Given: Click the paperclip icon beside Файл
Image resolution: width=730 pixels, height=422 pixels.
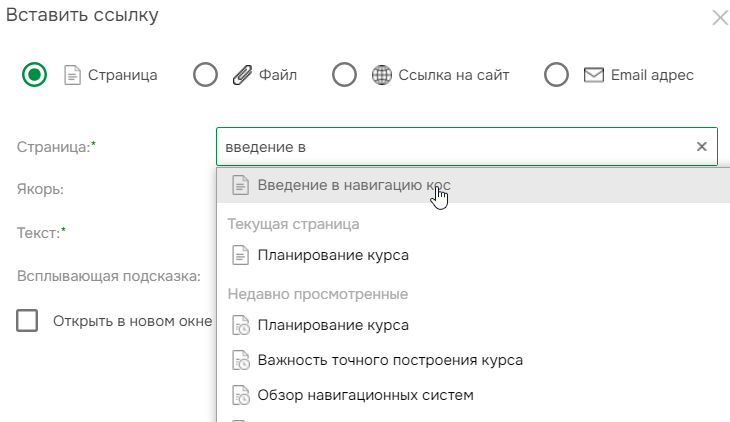Looking at the screenshot, I should pyautogui.click(x=242, y=75).
